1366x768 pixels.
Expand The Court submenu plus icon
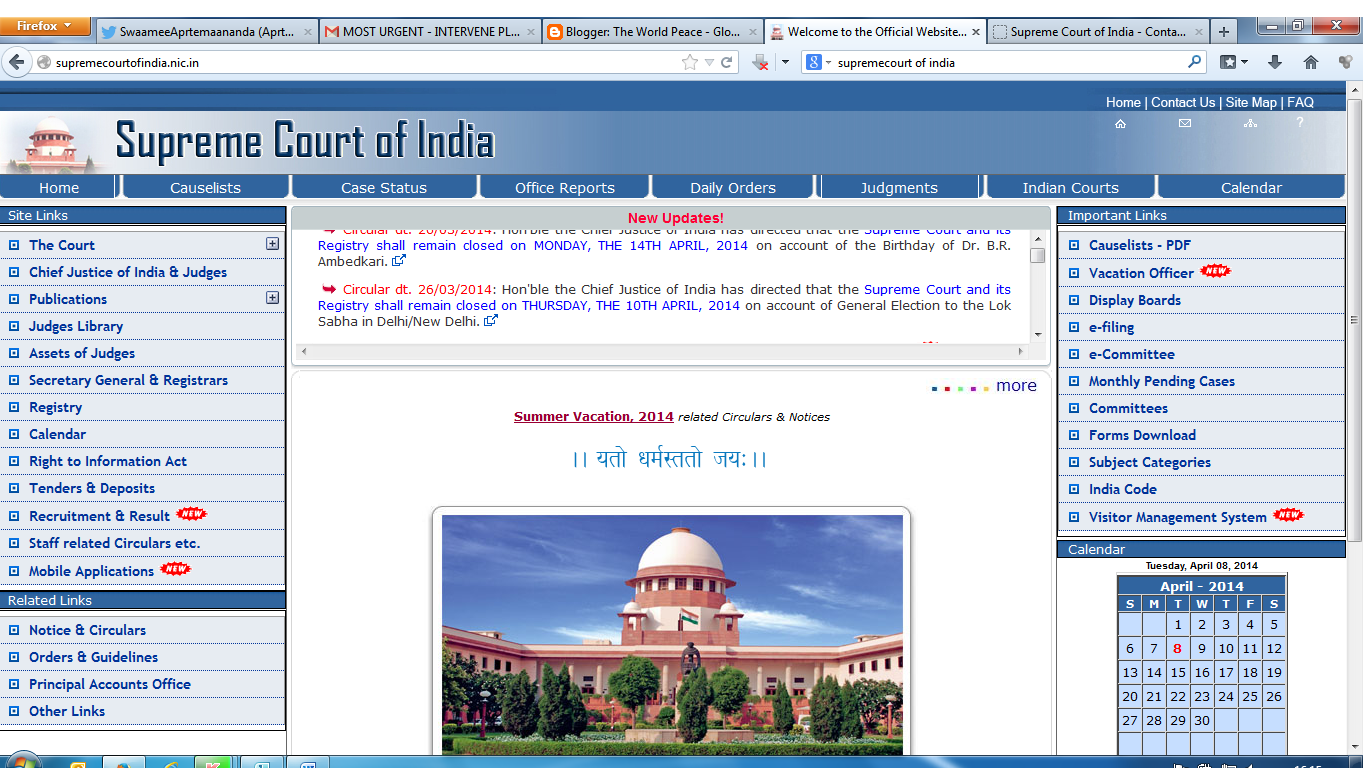point(272,243)
